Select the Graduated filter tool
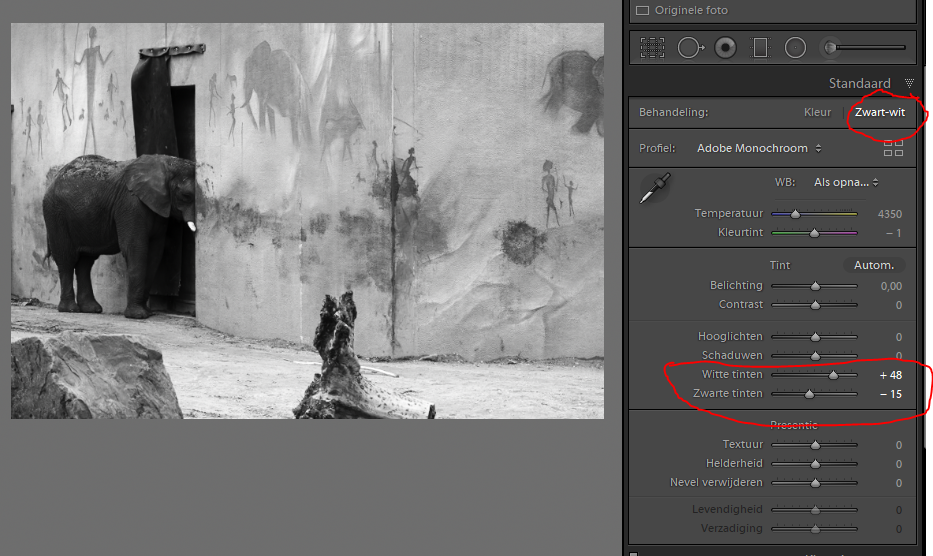The width and height of the screenshot is (933, 556). tap(760, 47)
